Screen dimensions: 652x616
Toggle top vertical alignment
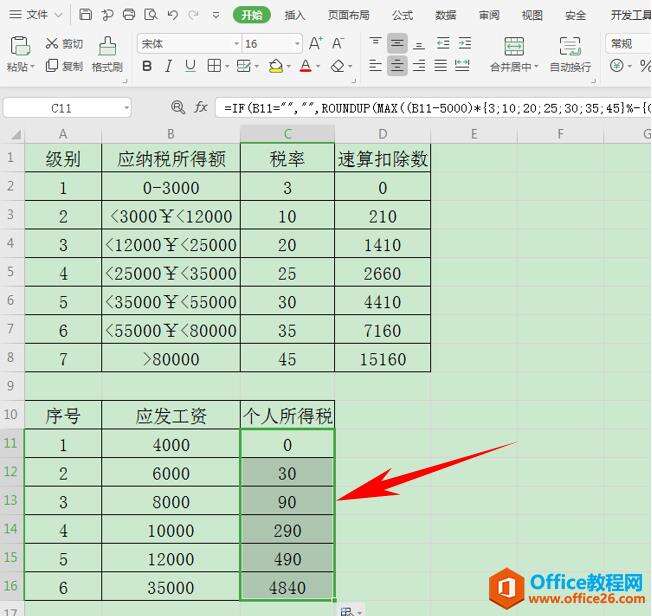pyautogui.click(x=375, y=43)
